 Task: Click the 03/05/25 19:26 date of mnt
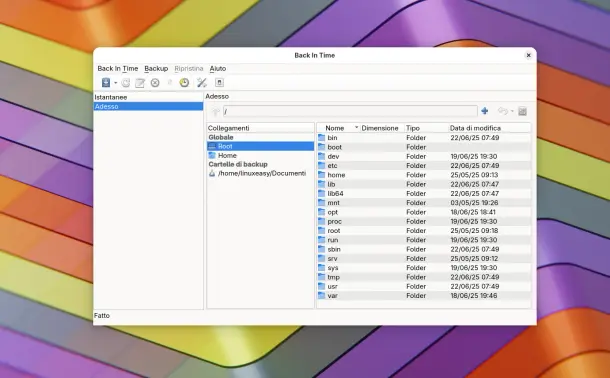[474, 203]
